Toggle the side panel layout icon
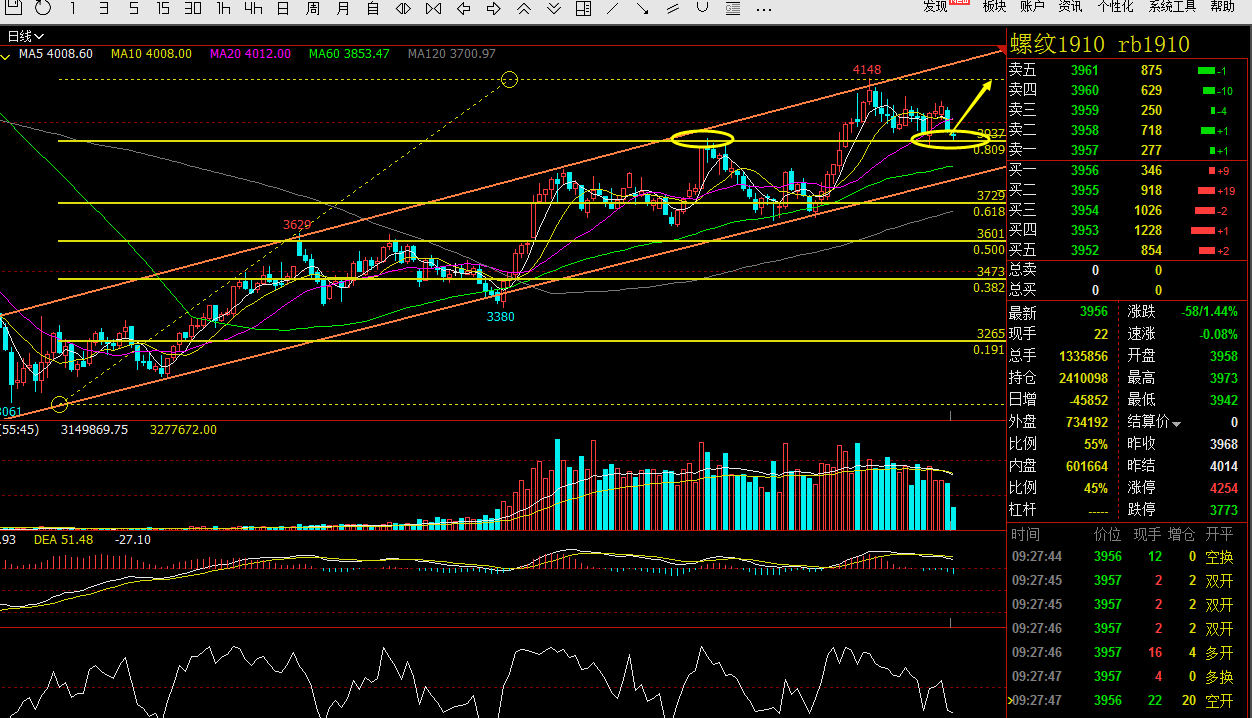The width and height of the screenshot is (1252, 718). [584, 8]
